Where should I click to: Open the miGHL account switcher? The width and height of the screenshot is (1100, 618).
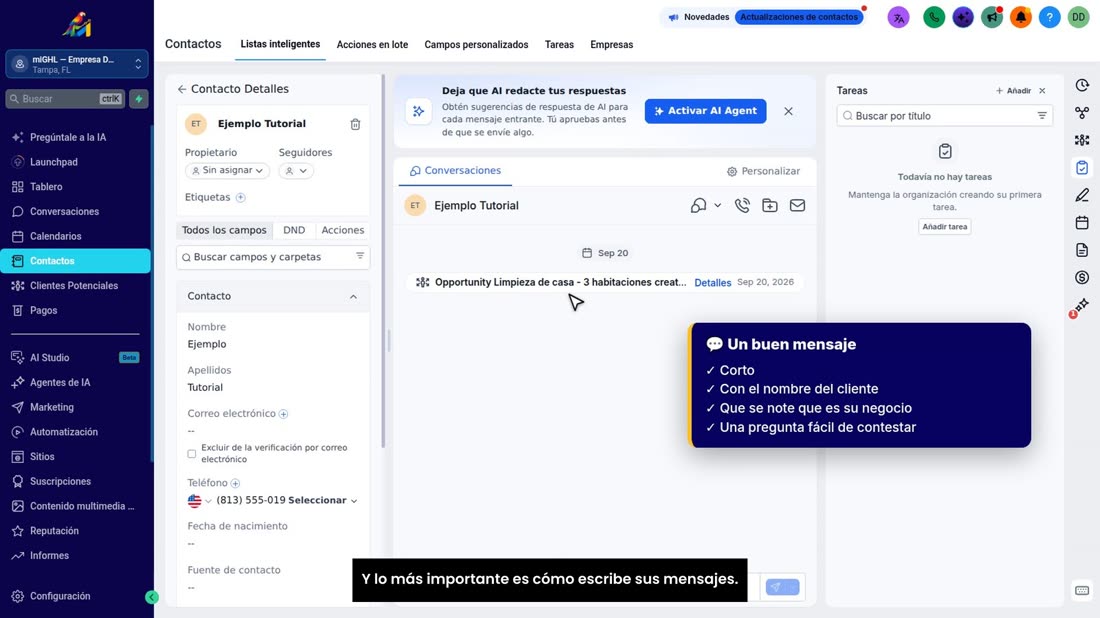coord(77,65)
